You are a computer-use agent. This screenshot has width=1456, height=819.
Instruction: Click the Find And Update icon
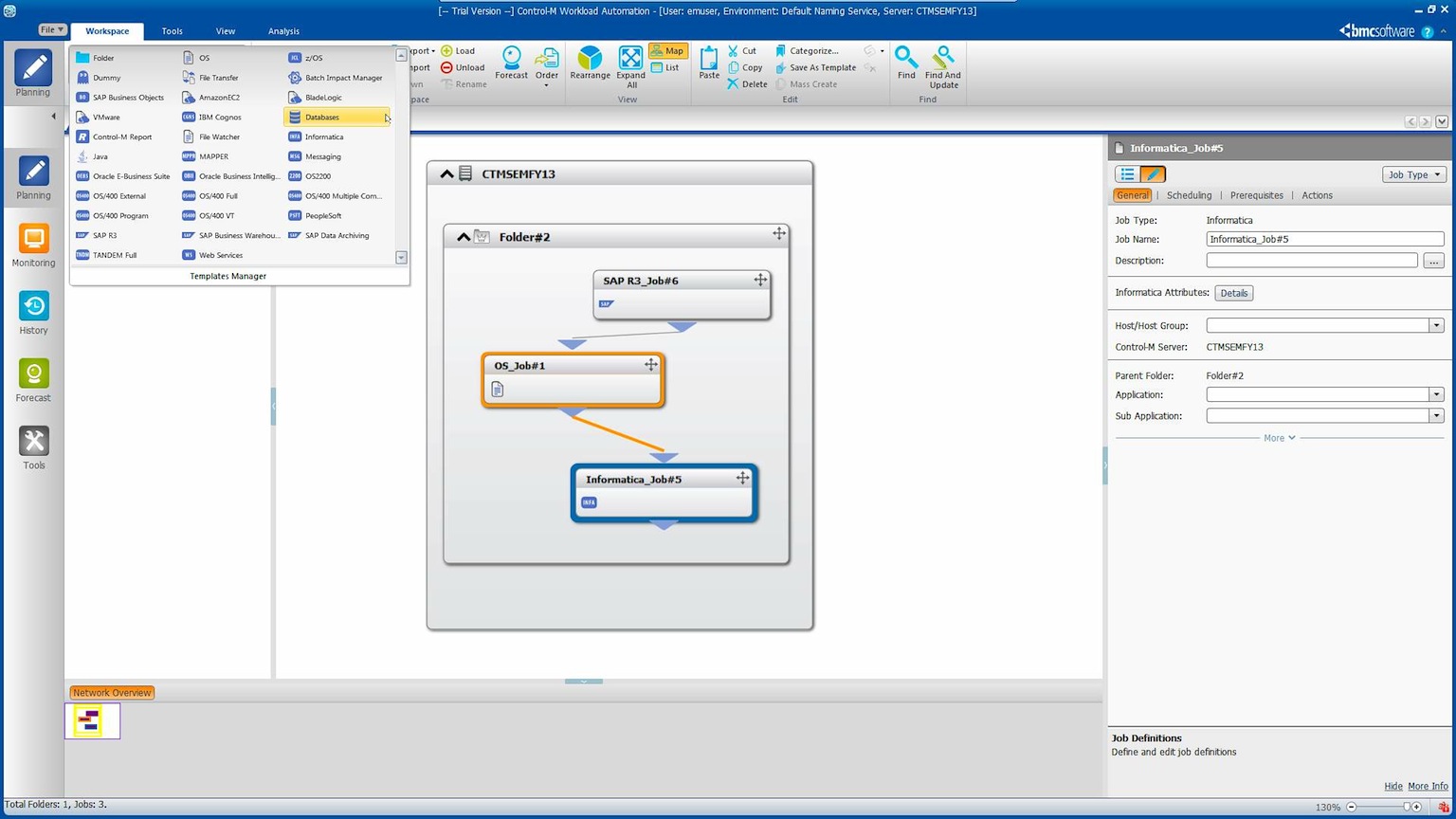943,66
